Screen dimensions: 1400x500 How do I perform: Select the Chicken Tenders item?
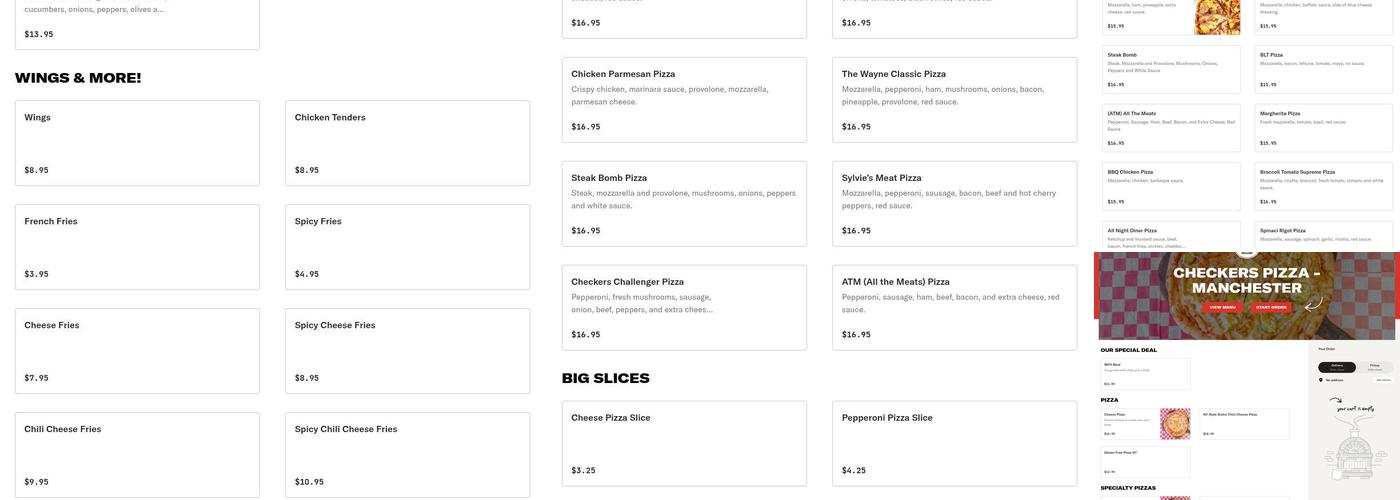pos(407,143)
